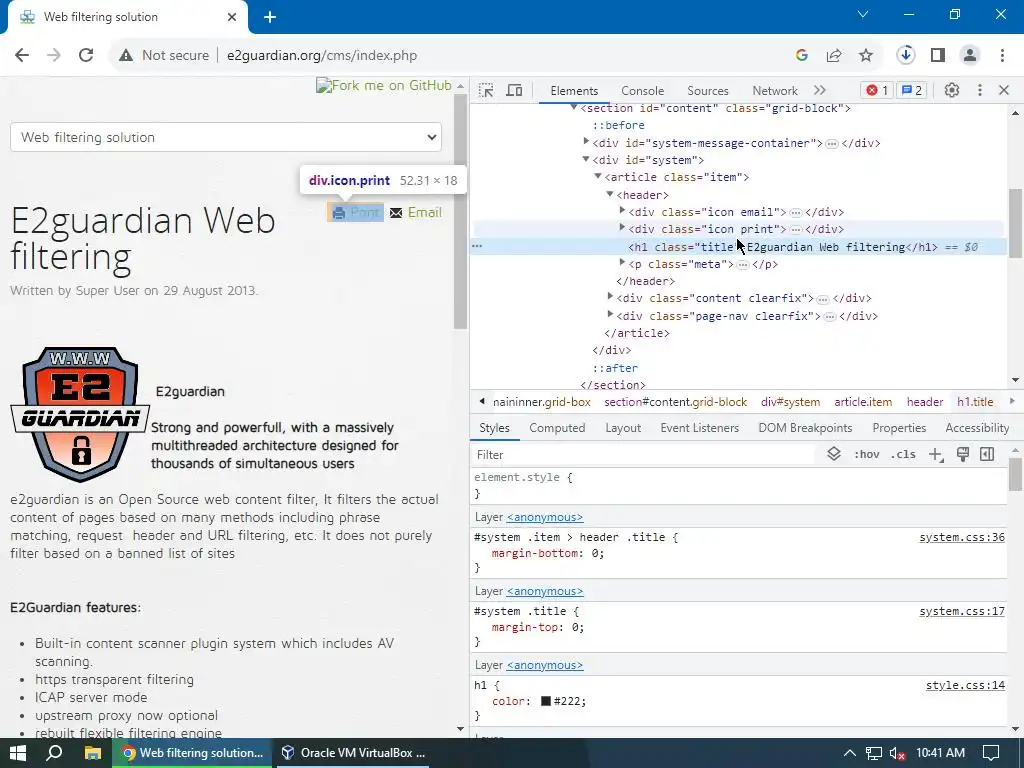Click the h1.title breadcrumb
Viewport: 1024px width, 768px height.
point(975,402)
